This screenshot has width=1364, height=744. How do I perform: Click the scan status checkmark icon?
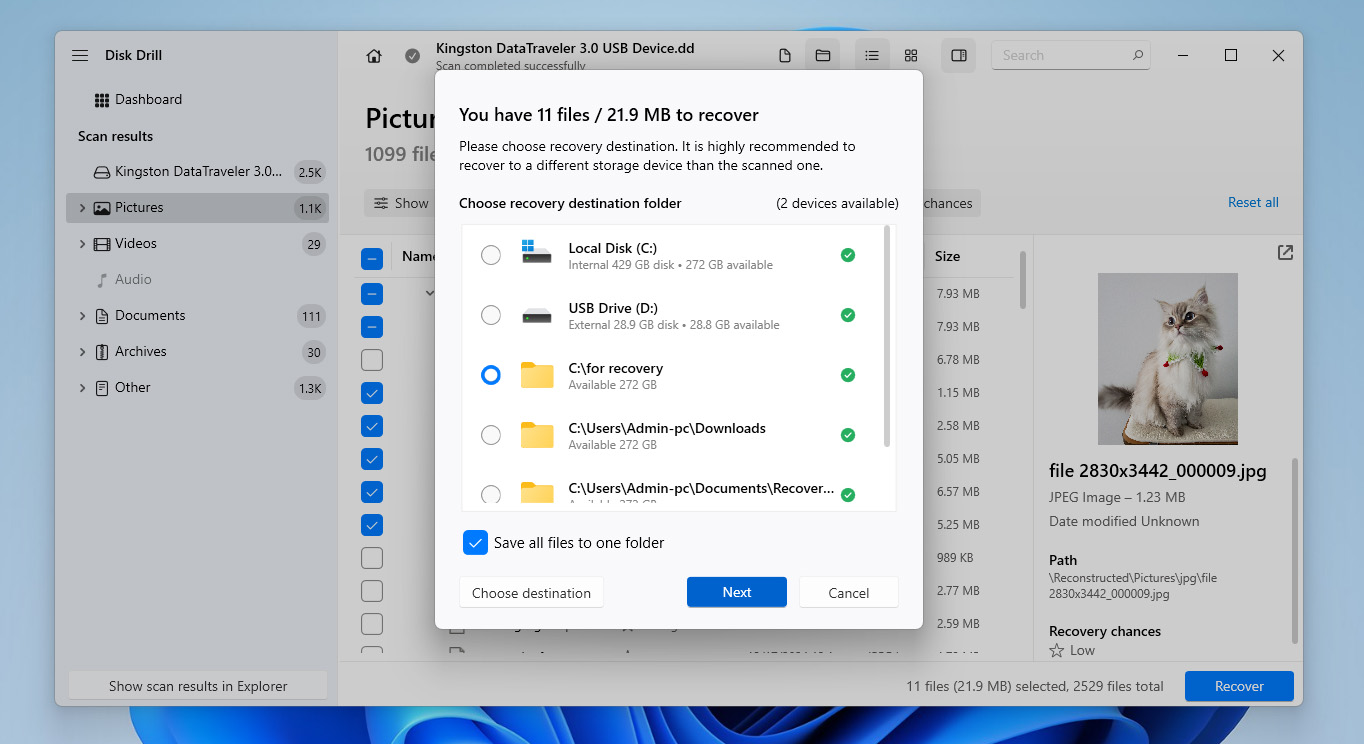click(x=412, y=56)
